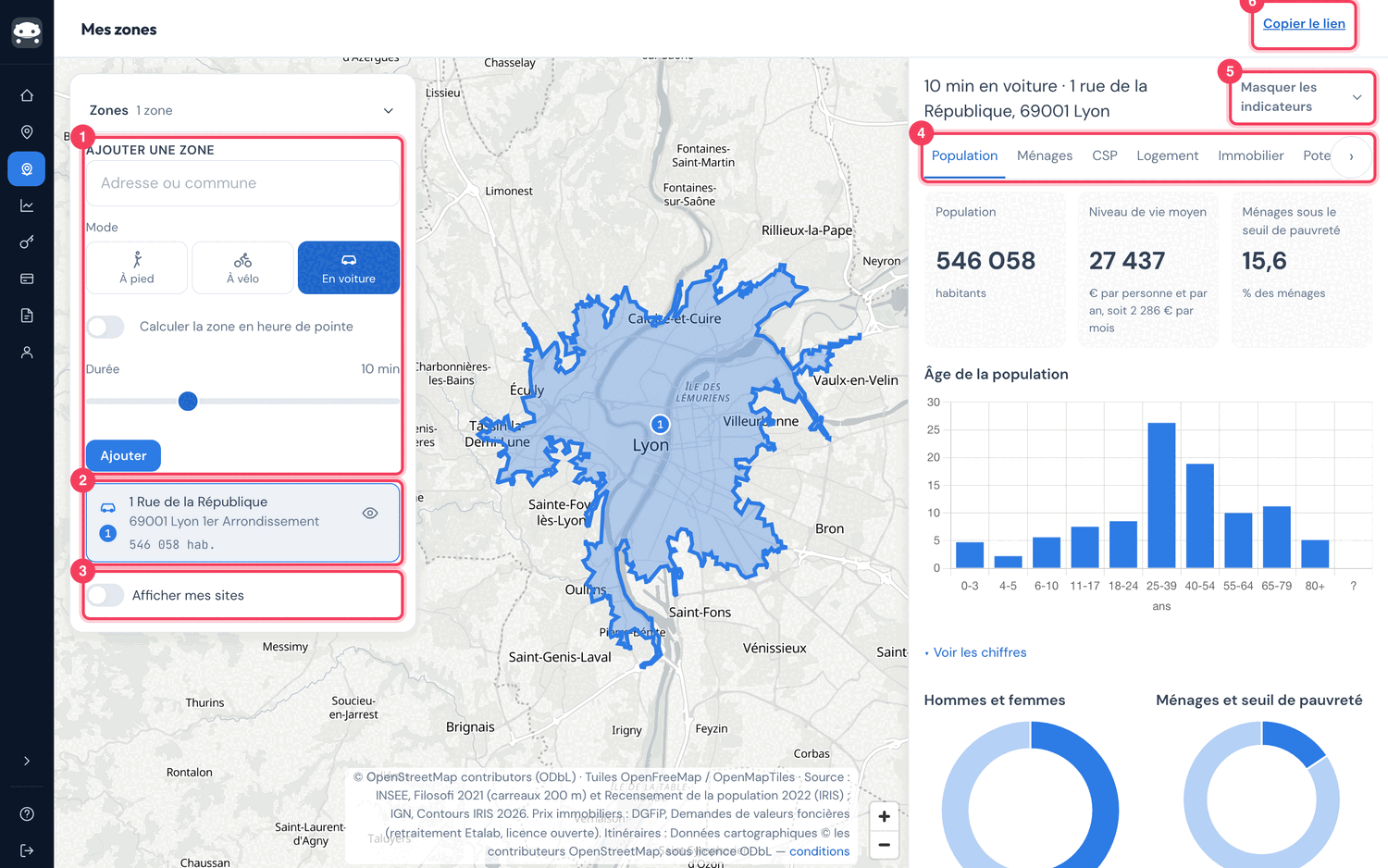Image resolution: width=1388 pixels, height=868 pixels.
Task: Hide the 1 Rue de la République zone
Action: point(370,514)
